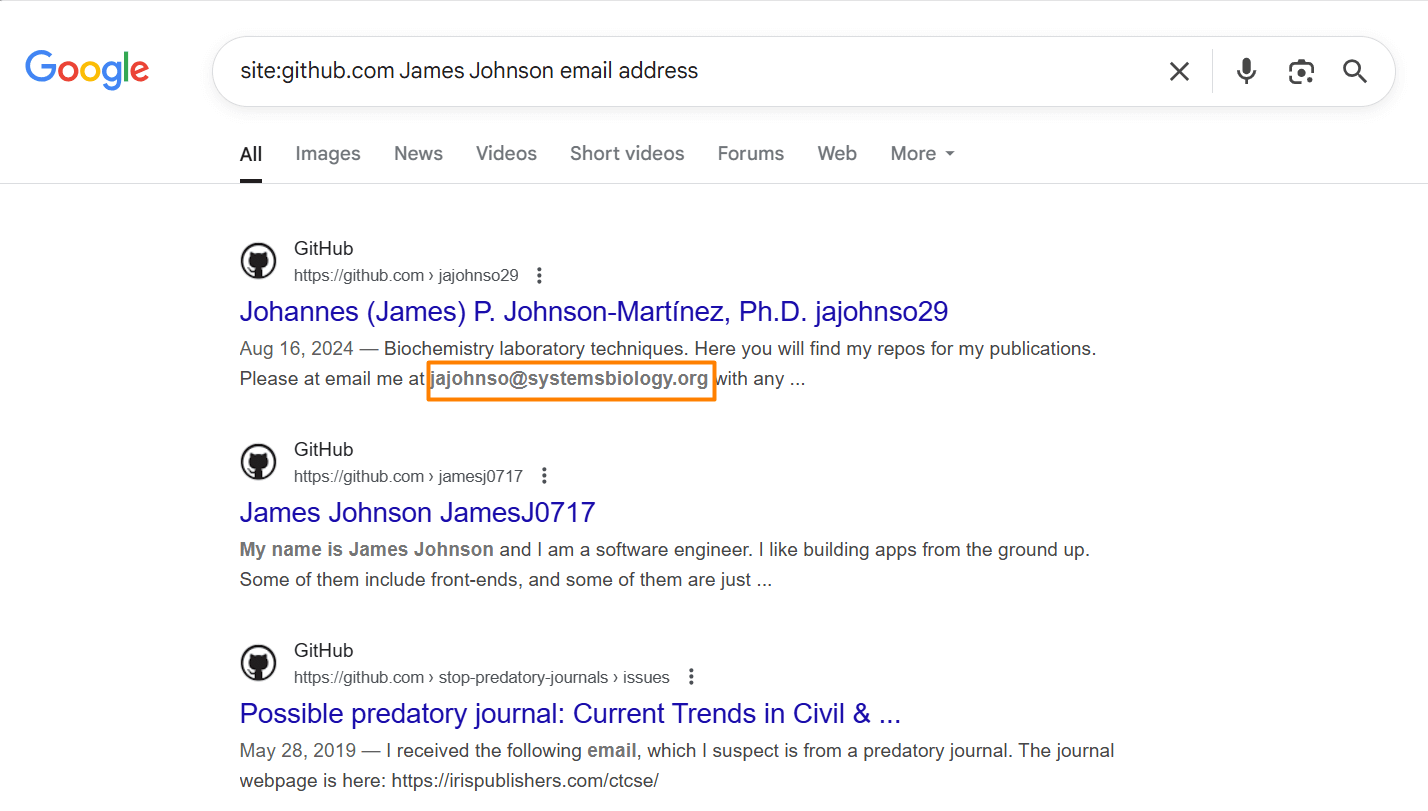Clear the search query with X icon
Image resolution: width=1428 pixels, height=811 pixels.
coord(1179,71)
